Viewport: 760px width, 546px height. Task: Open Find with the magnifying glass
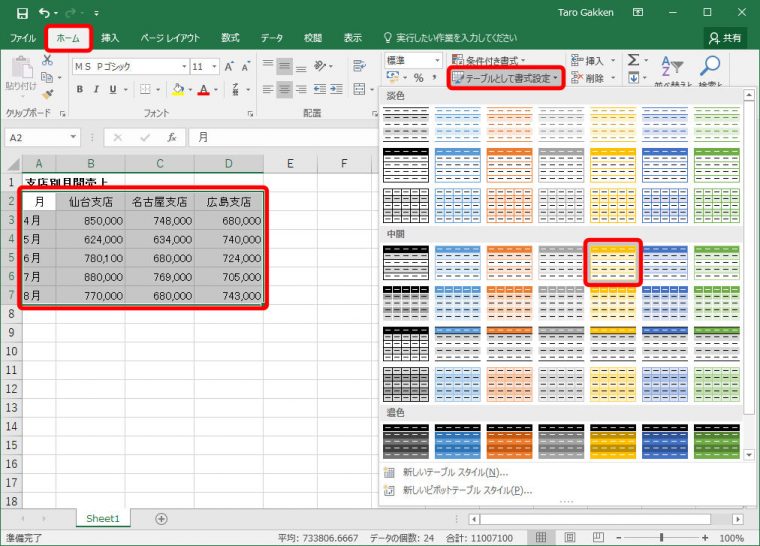pos(710,66)
